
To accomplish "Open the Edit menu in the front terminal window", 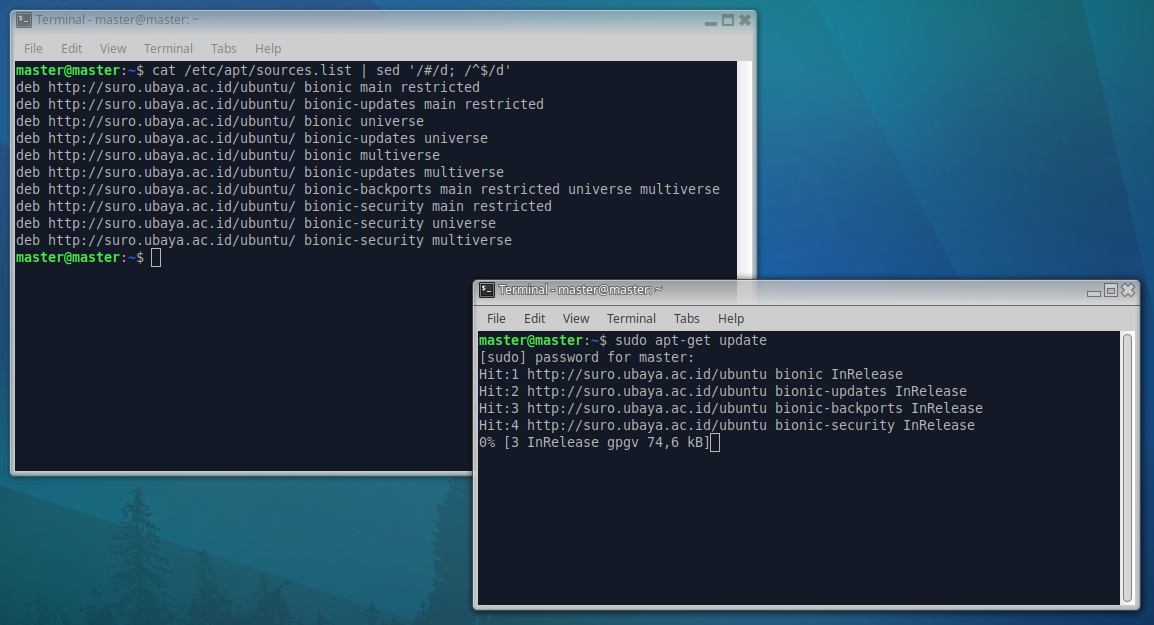I will 534,318.
